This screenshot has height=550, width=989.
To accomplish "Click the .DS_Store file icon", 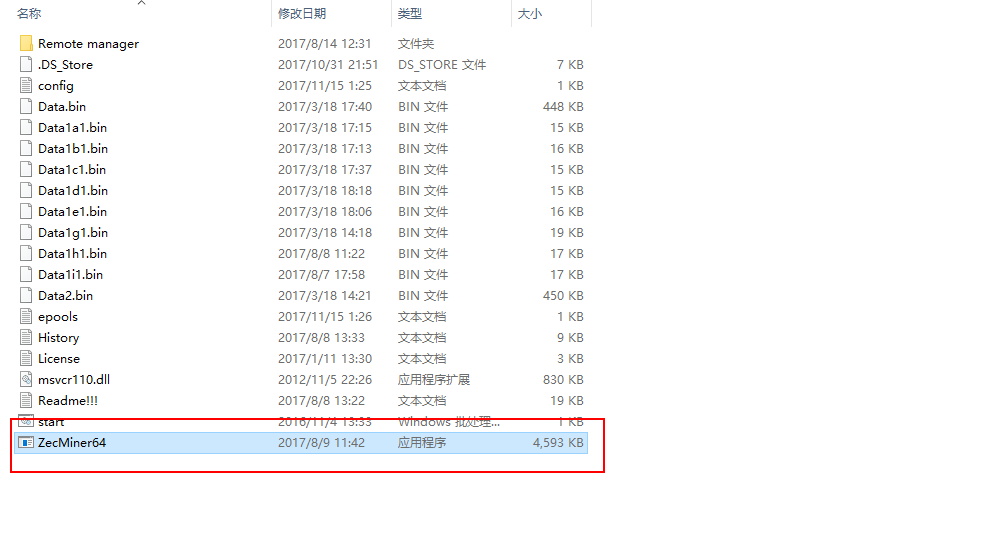I will [26, 65].
